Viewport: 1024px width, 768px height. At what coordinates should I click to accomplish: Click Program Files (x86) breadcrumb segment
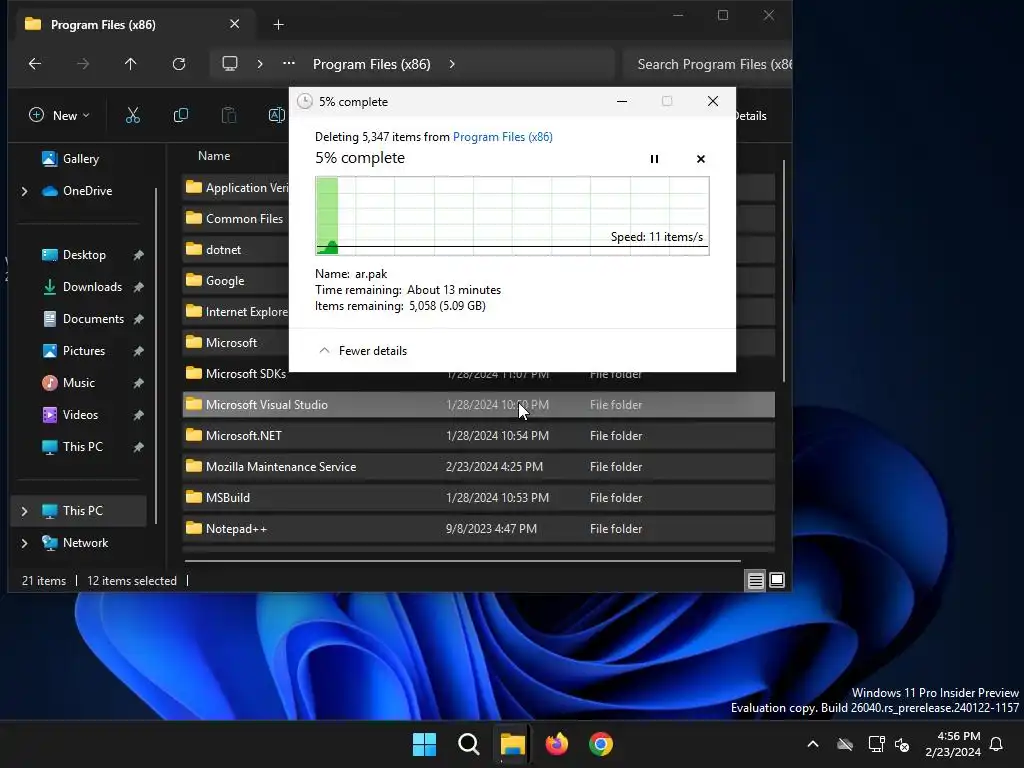pos(372,64)
